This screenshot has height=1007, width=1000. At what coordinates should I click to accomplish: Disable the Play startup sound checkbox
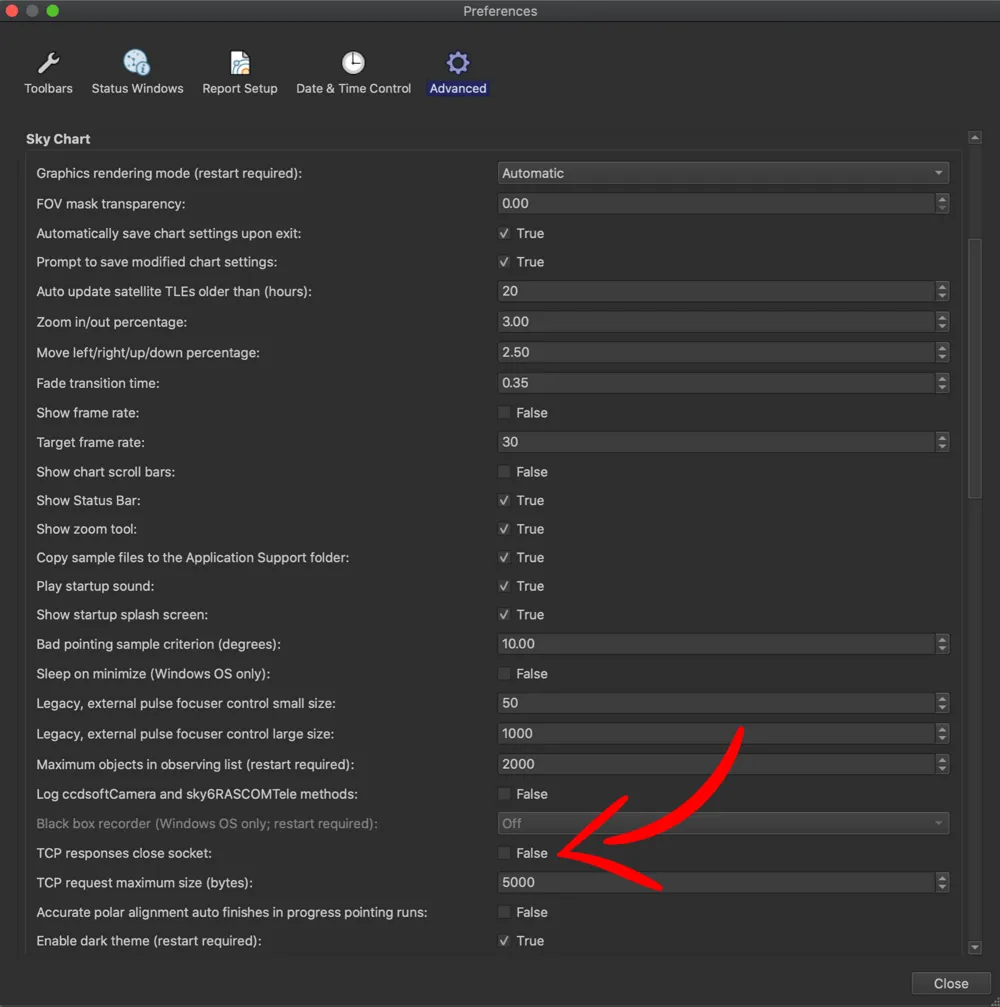[504, 586]
